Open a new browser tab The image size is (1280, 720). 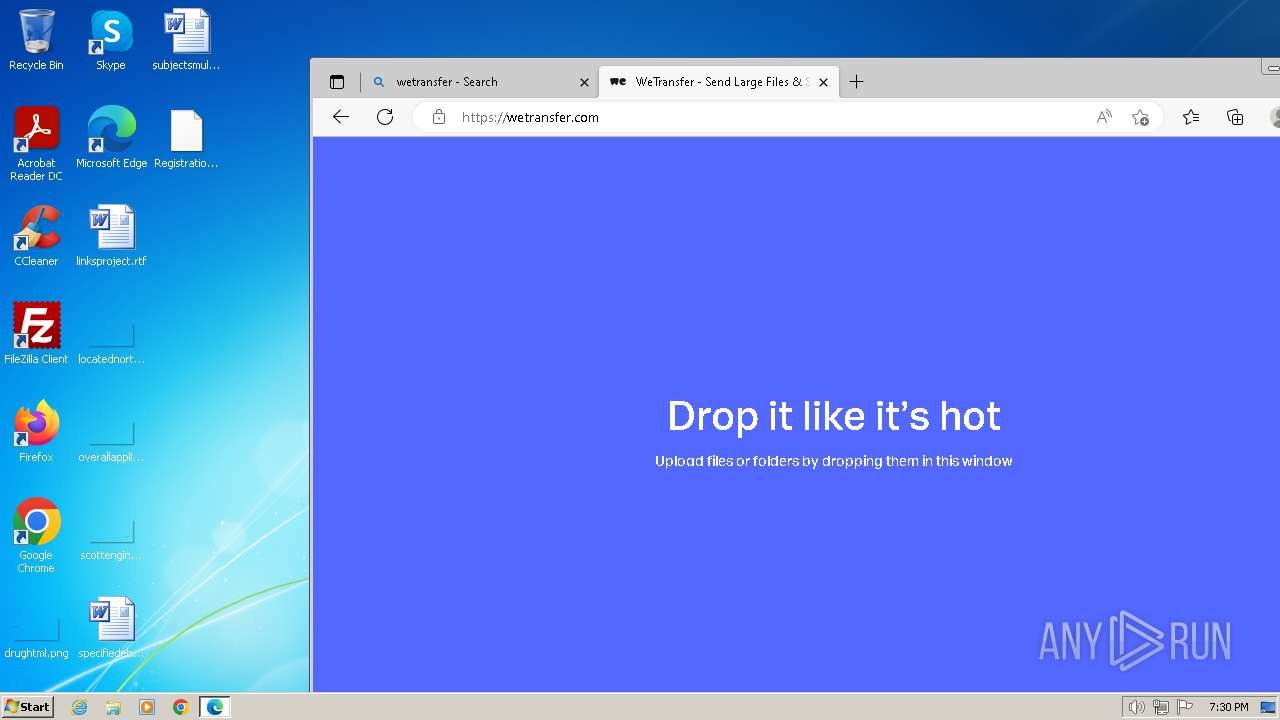[x=856, y=82]
